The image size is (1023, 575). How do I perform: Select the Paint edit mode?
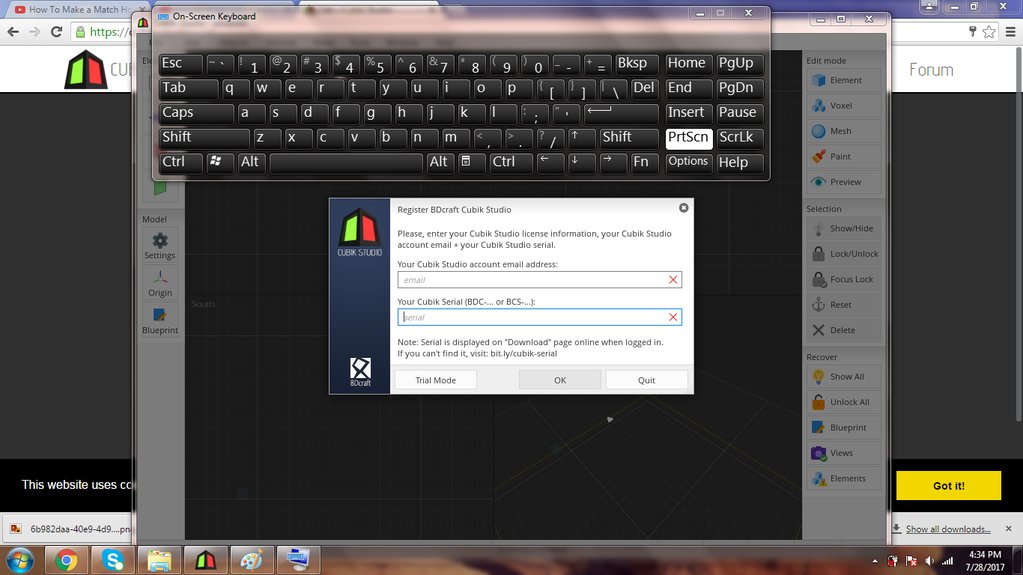(x=844, y=156)
